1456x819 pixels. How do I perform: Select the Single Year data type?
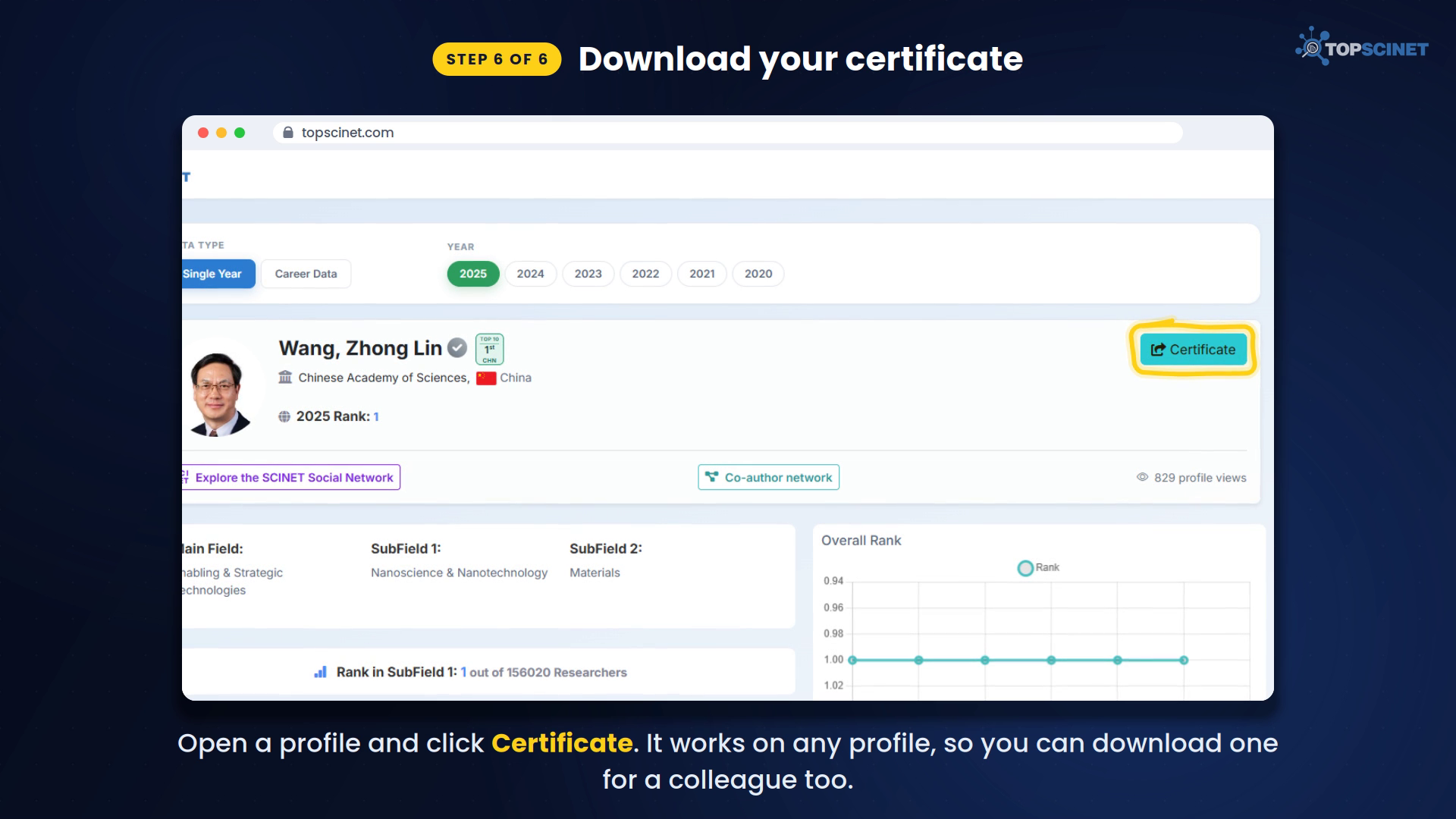pyautogui.click(x=218, y=274)
